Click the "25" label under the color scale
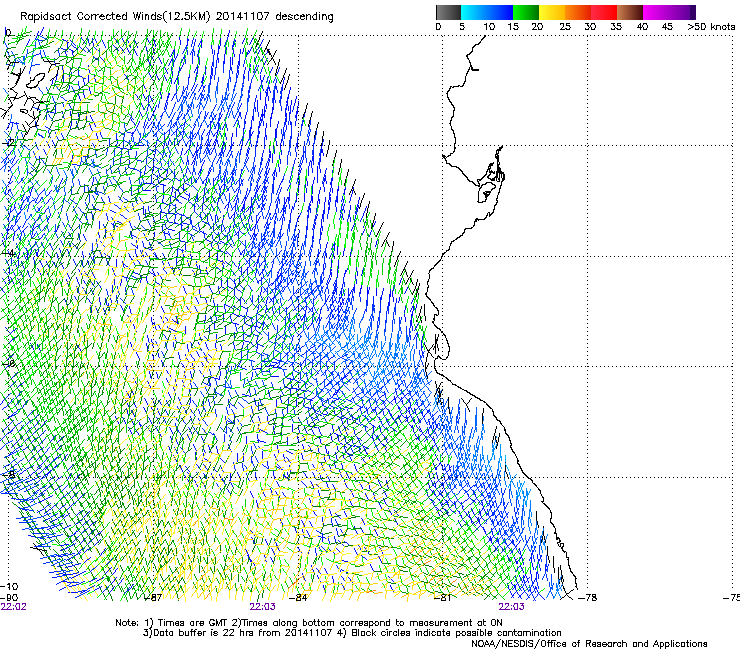 (565, 27)
